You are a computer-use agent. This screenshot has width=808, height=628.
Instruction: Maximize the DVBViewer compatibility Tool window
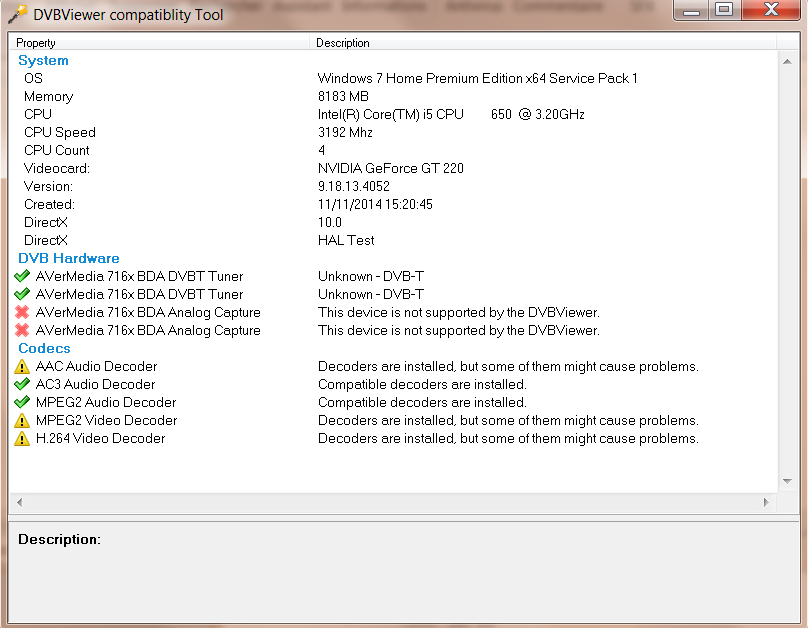[x=724, y=10]
